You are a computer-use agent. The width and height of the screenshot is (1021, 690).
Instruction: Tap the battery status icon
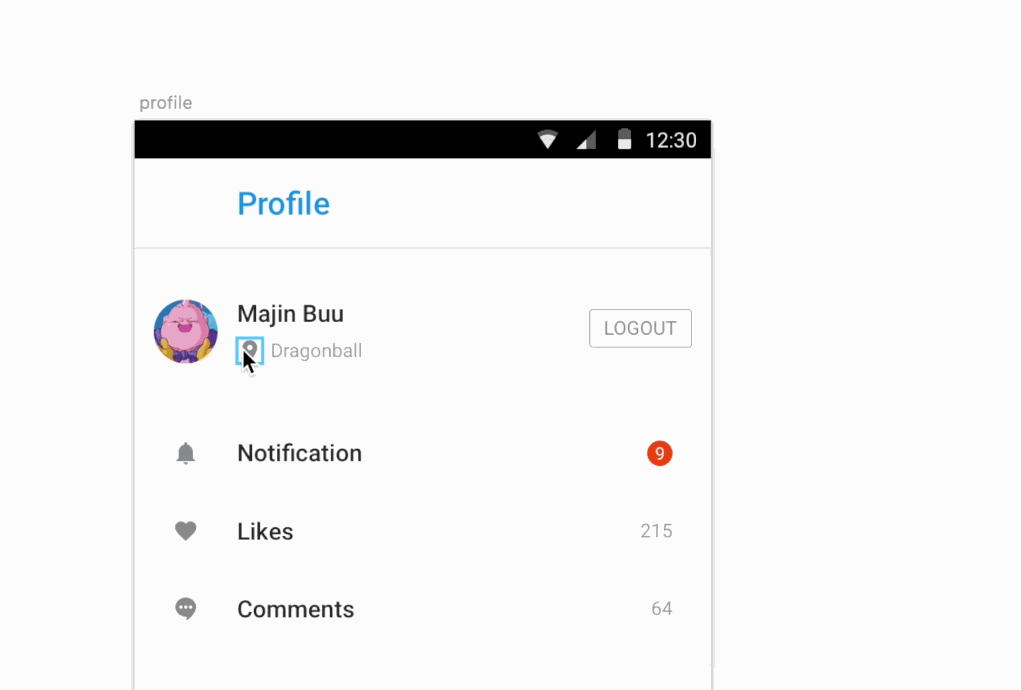[625, 140]
